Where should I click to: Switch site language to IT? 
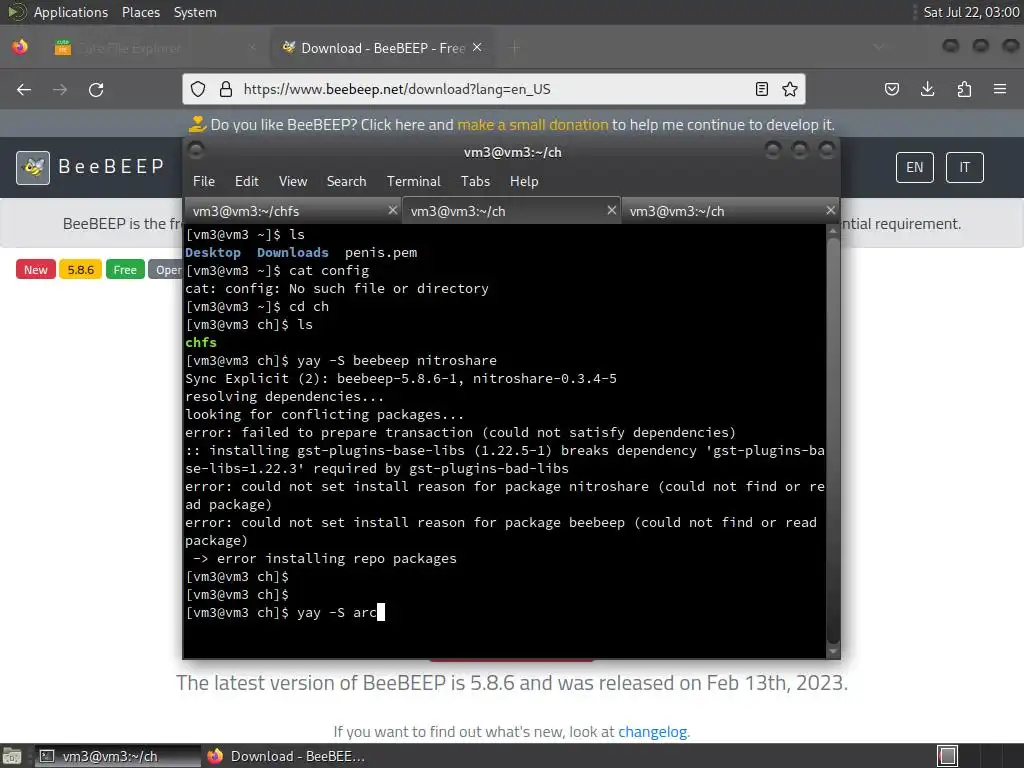coord(965,167)
